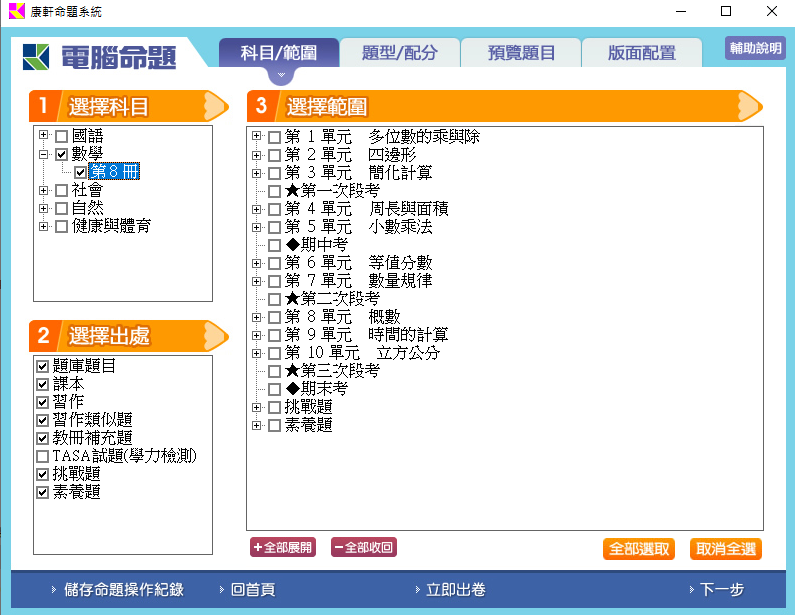
Task: Enable the TASA試題(學力檢測) checkbox
Action: 42,456
